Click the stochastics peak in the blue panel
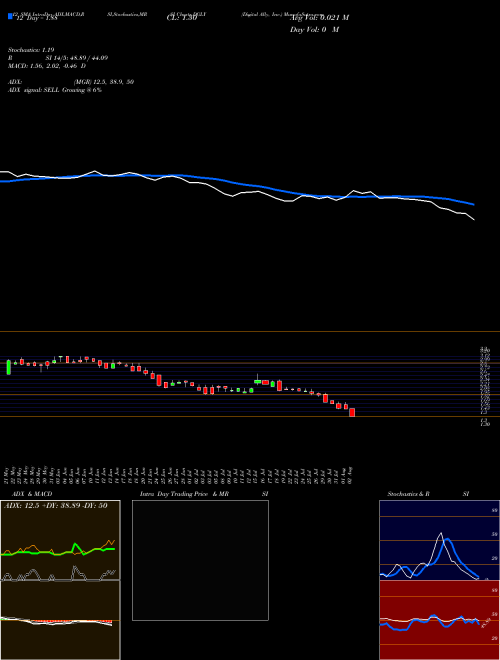This screenshot has height=660, width=500. (x=441, y=534)
